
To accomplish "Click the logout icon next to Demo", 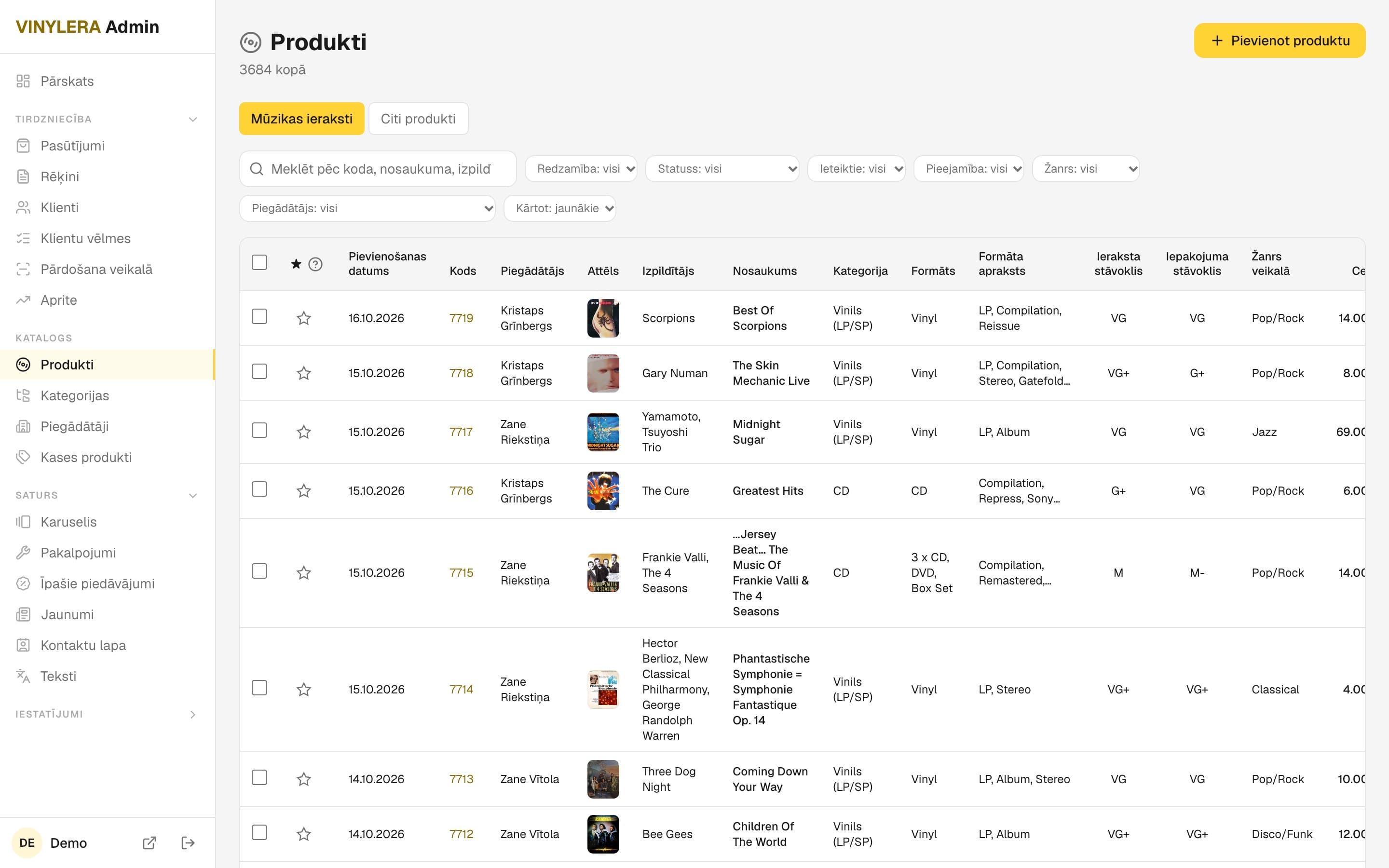I will [188, 843].
